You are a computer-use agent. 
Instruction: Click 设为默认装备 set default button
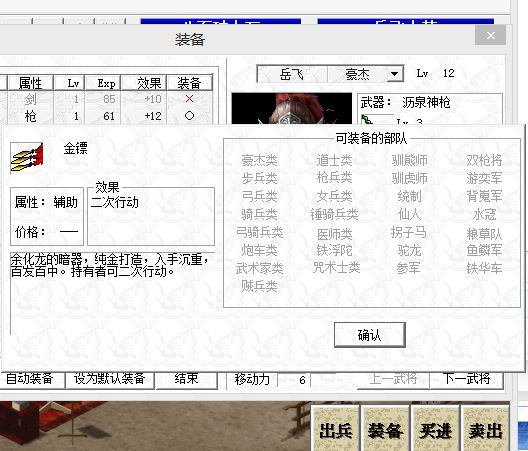(109, 379)
